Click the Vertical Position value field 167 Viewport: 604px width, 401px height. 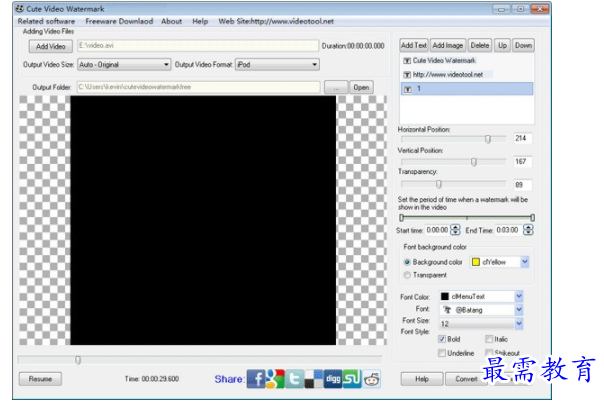pyautogui.click(x=523, y=161)
